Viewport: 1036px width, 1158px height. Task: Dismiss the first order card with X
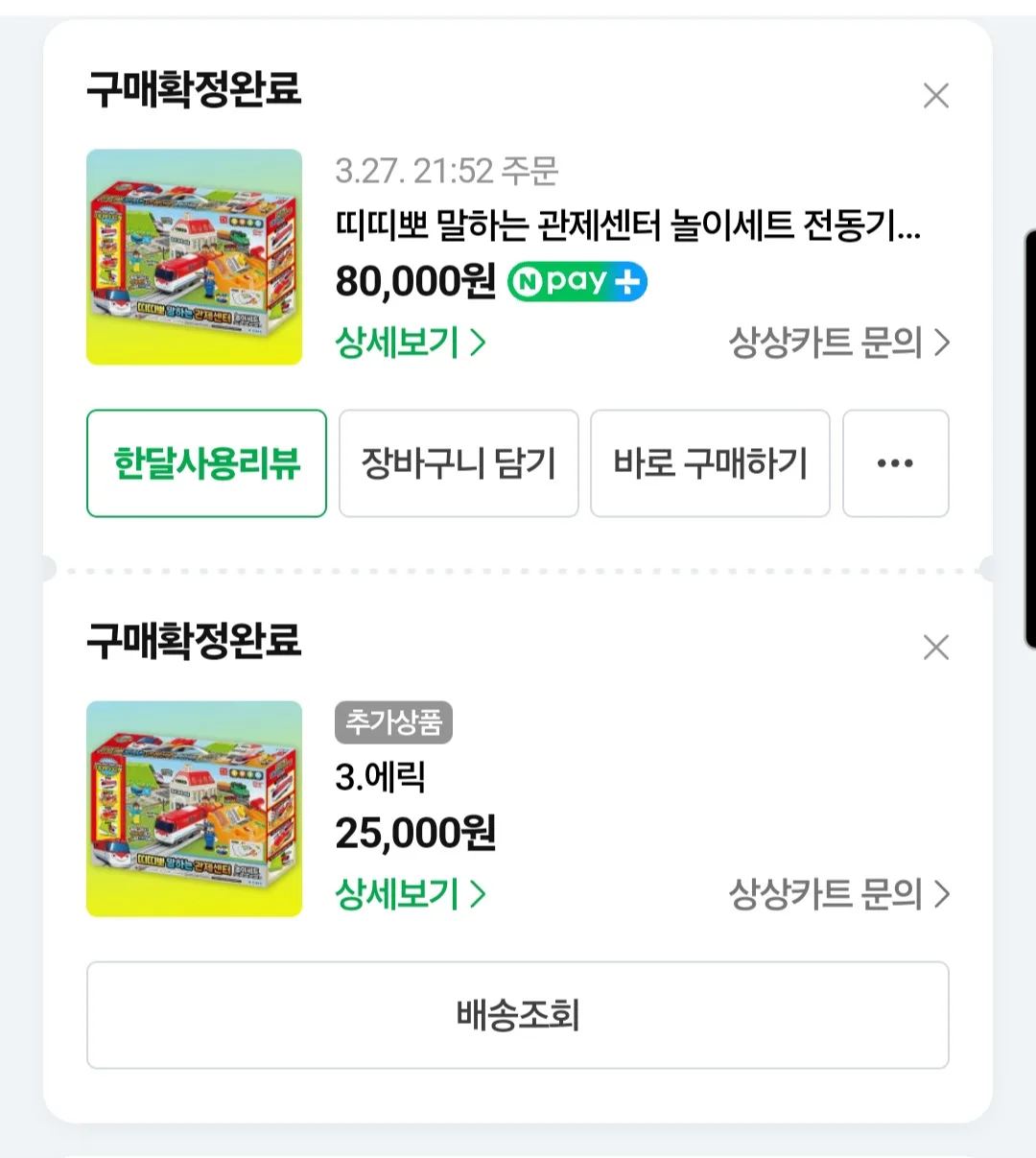coord(935,96)
